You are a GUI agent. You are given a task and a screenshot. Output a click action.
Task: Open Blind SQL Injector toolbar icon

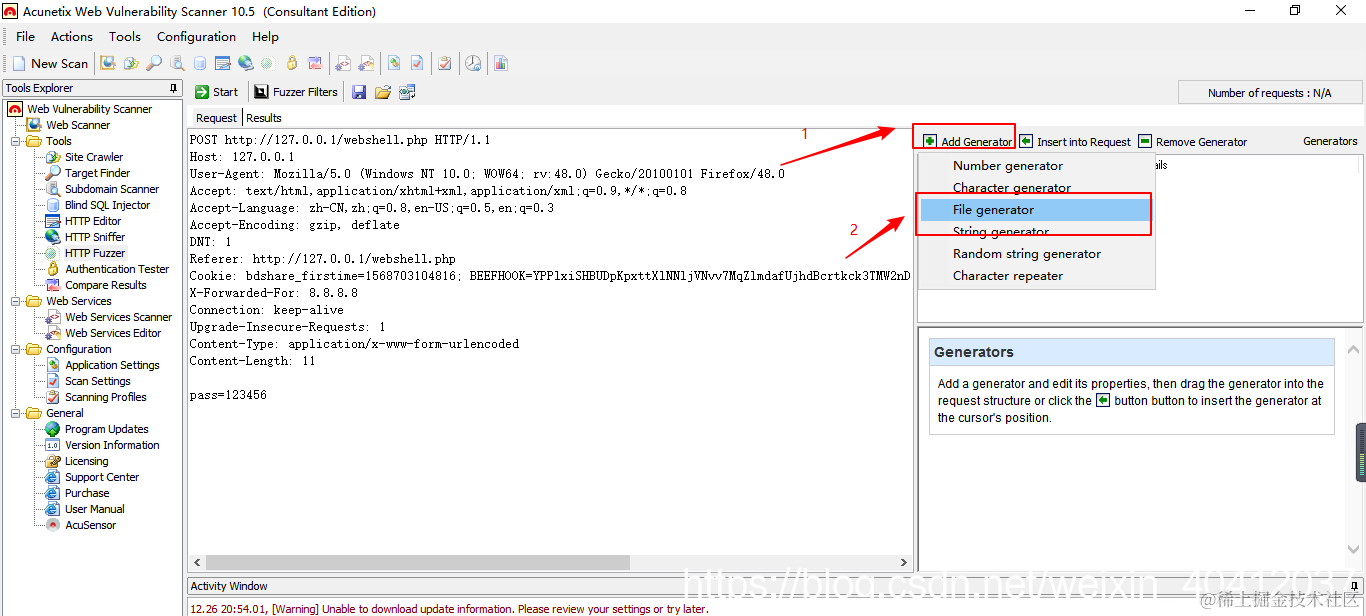(x=200, y=63)
